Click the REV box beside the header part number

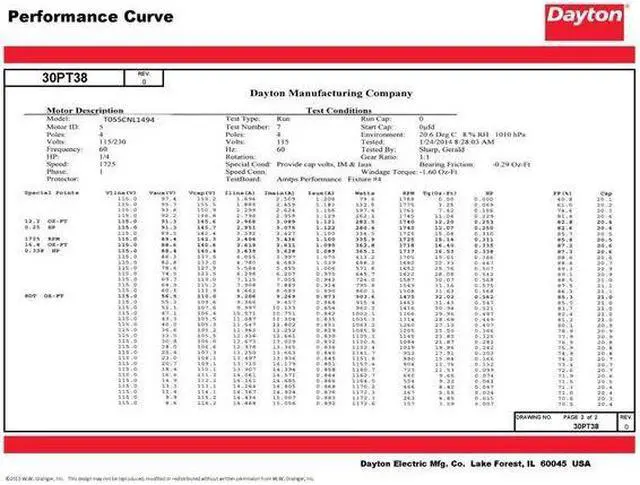pyautogui.click(x=142, y=77)
